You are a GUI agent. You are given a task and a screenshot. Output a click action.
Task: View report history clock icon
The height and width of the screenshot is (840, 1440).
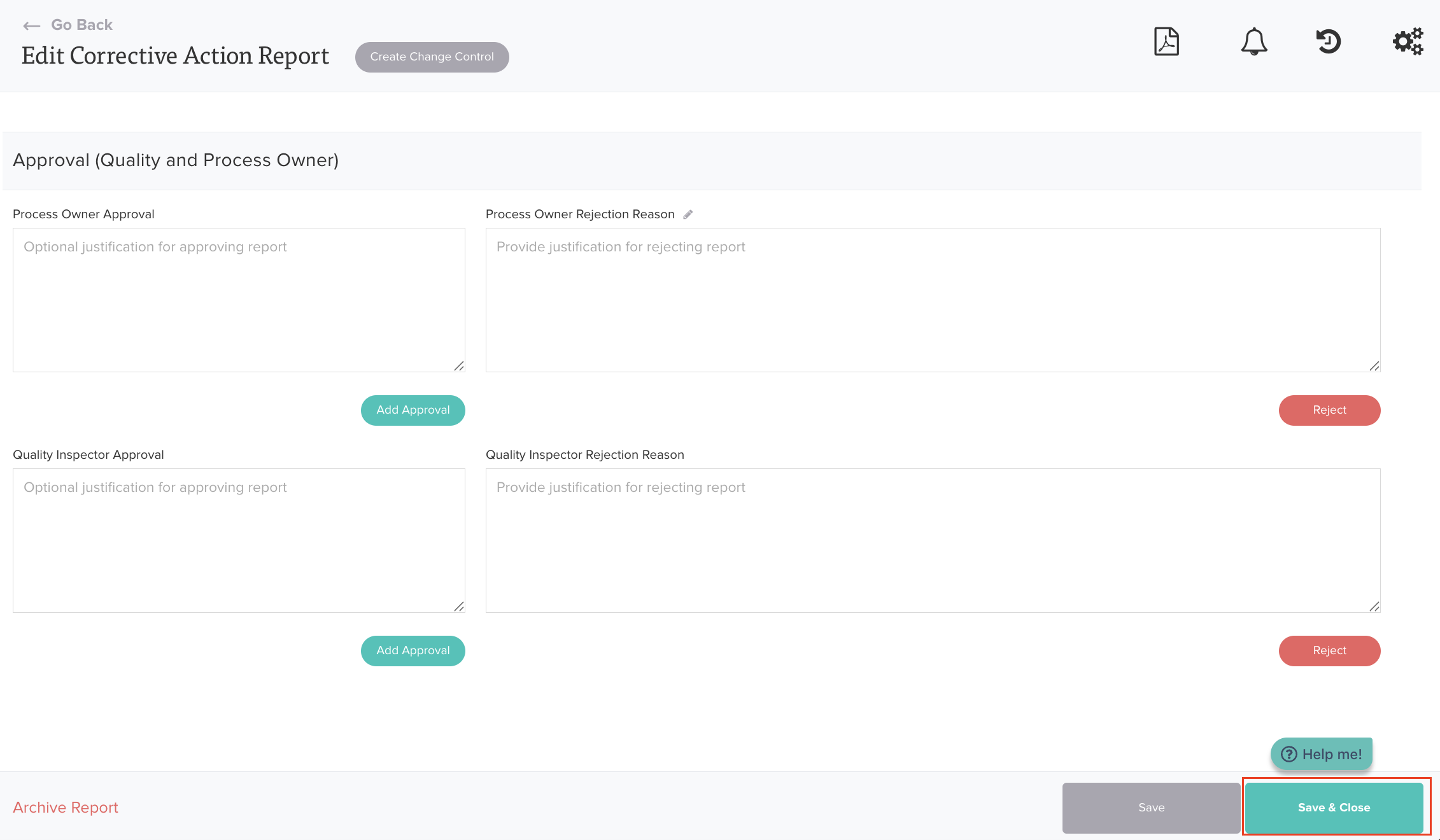tap(1329, 42)
